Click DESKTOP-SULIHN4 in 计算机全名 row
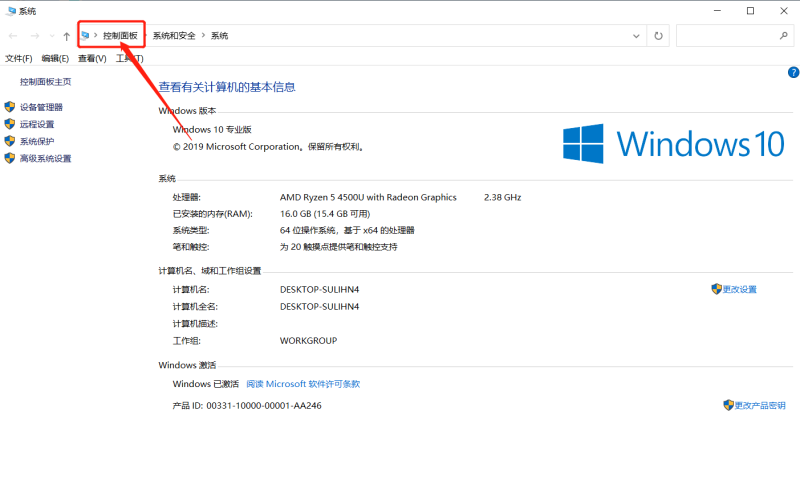The image size is (800, 483). click(319, 307)
